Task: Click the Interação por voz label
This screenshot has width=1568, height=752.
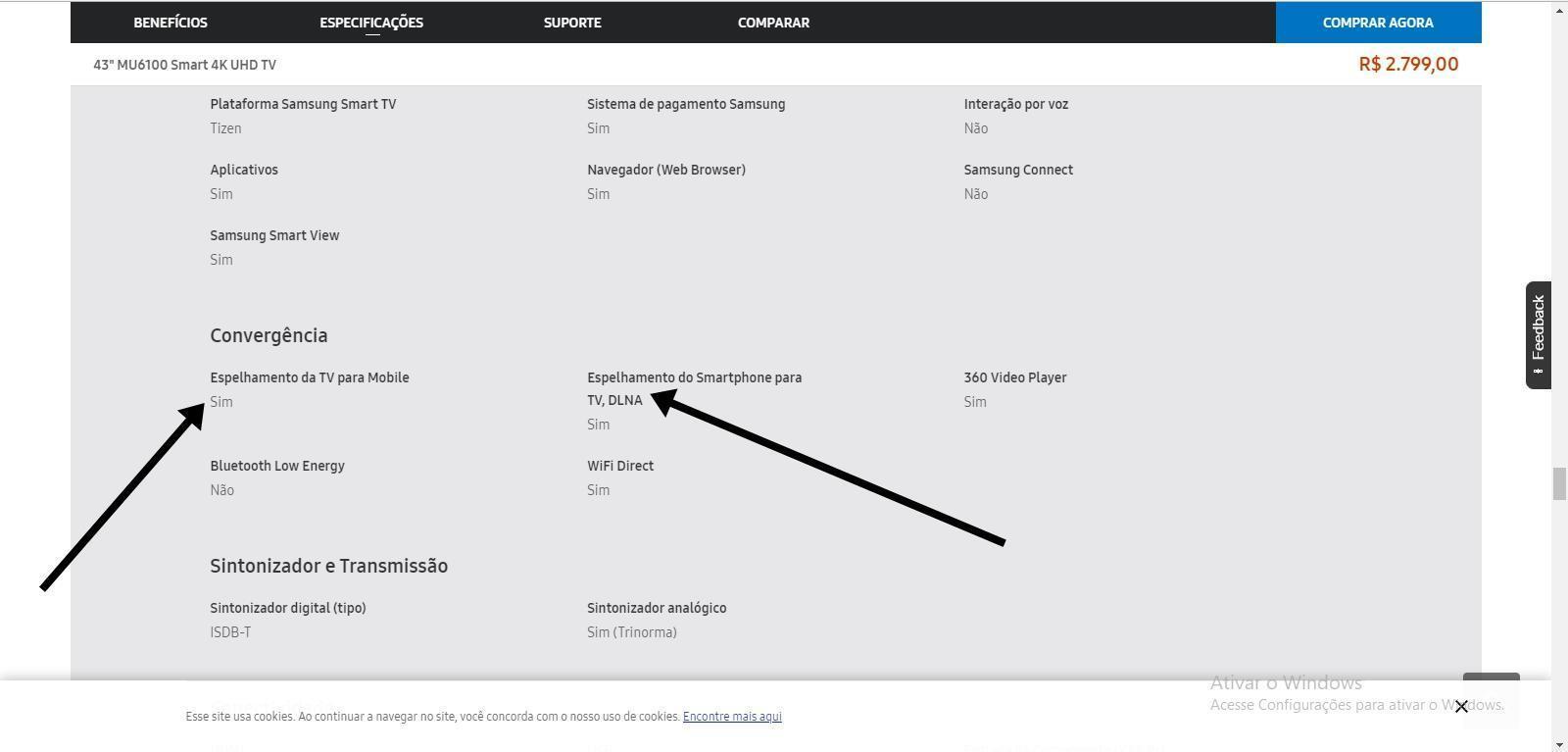Action: (1016, 104)
